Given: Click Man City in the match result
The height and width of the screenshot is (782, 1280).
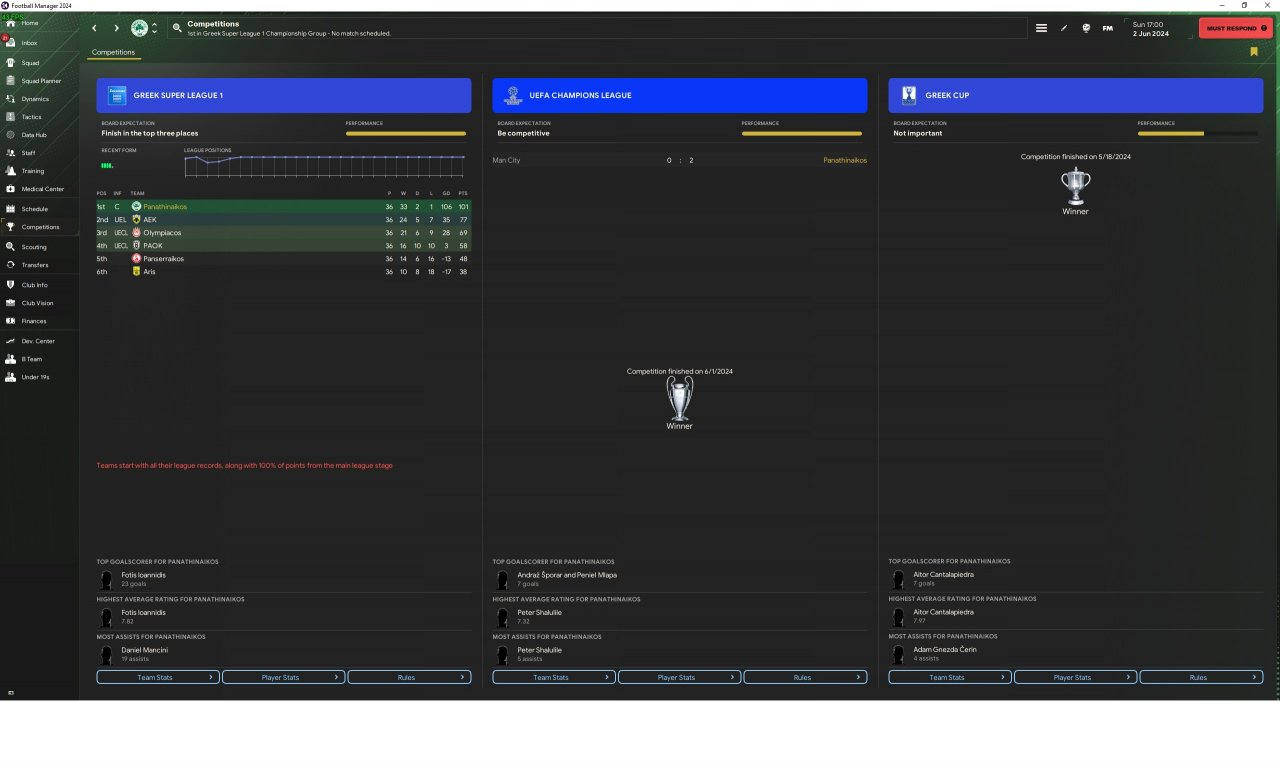Looking at the screenshot, I should pos(507,160).
